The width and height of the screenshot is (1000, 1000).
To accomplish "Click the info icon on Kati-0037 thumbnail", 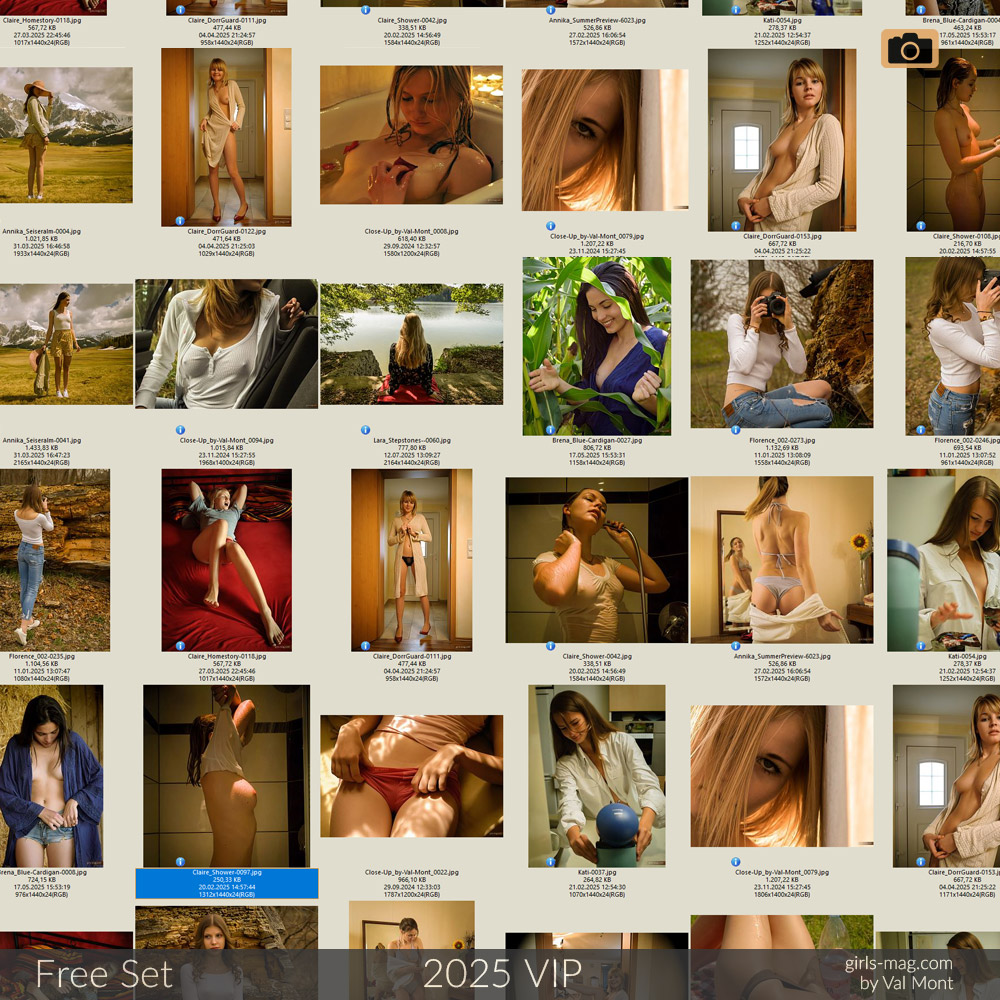I will pyautogui.click(x=550, y=861).
